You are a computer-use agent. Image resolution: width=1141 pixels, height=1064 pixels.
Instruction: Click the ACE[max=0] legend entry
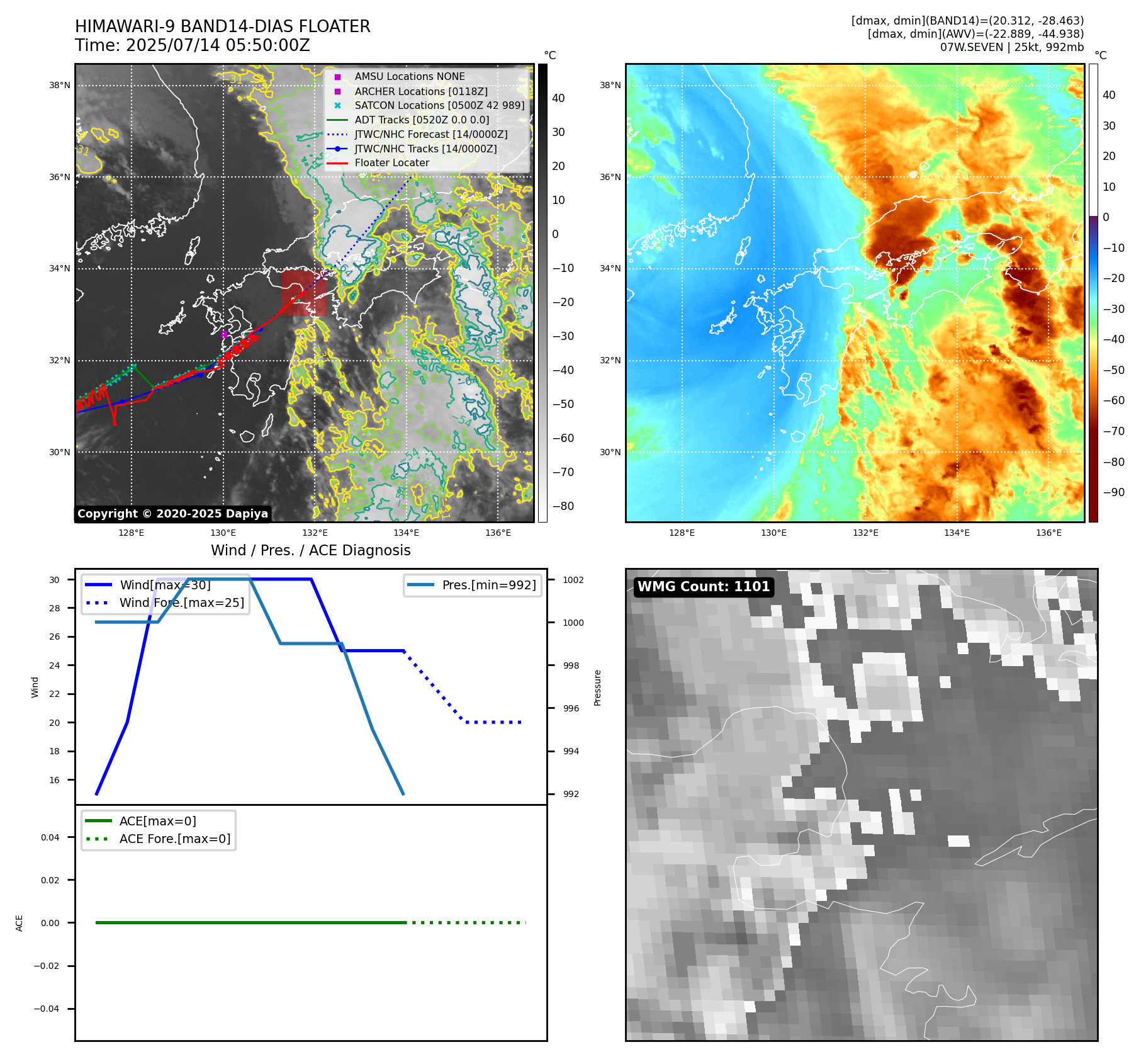coord(140,821)
